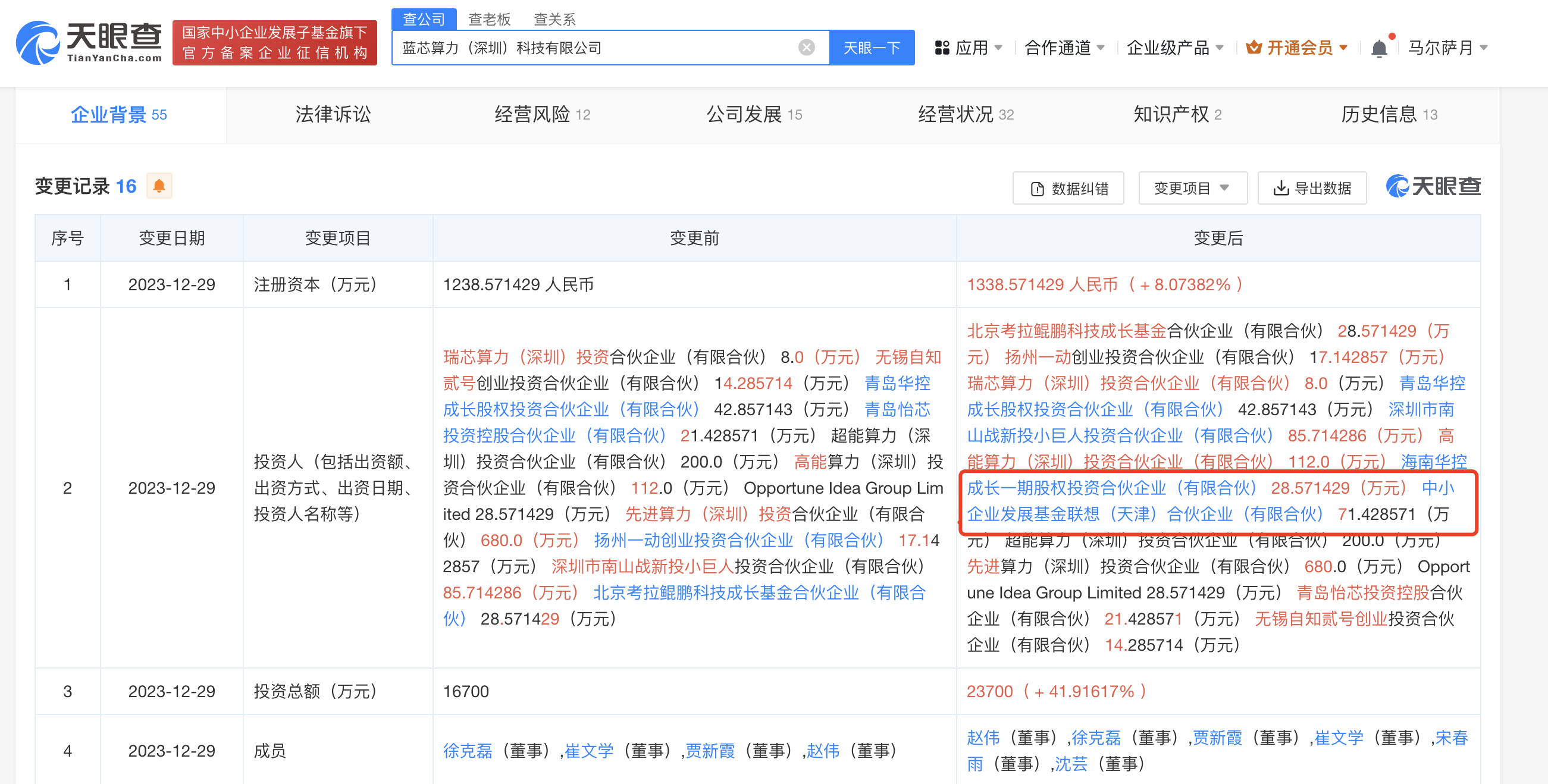Click the company name search field
The height and width of the screenshot is (784, 1548).
click(x=595, y=48)
